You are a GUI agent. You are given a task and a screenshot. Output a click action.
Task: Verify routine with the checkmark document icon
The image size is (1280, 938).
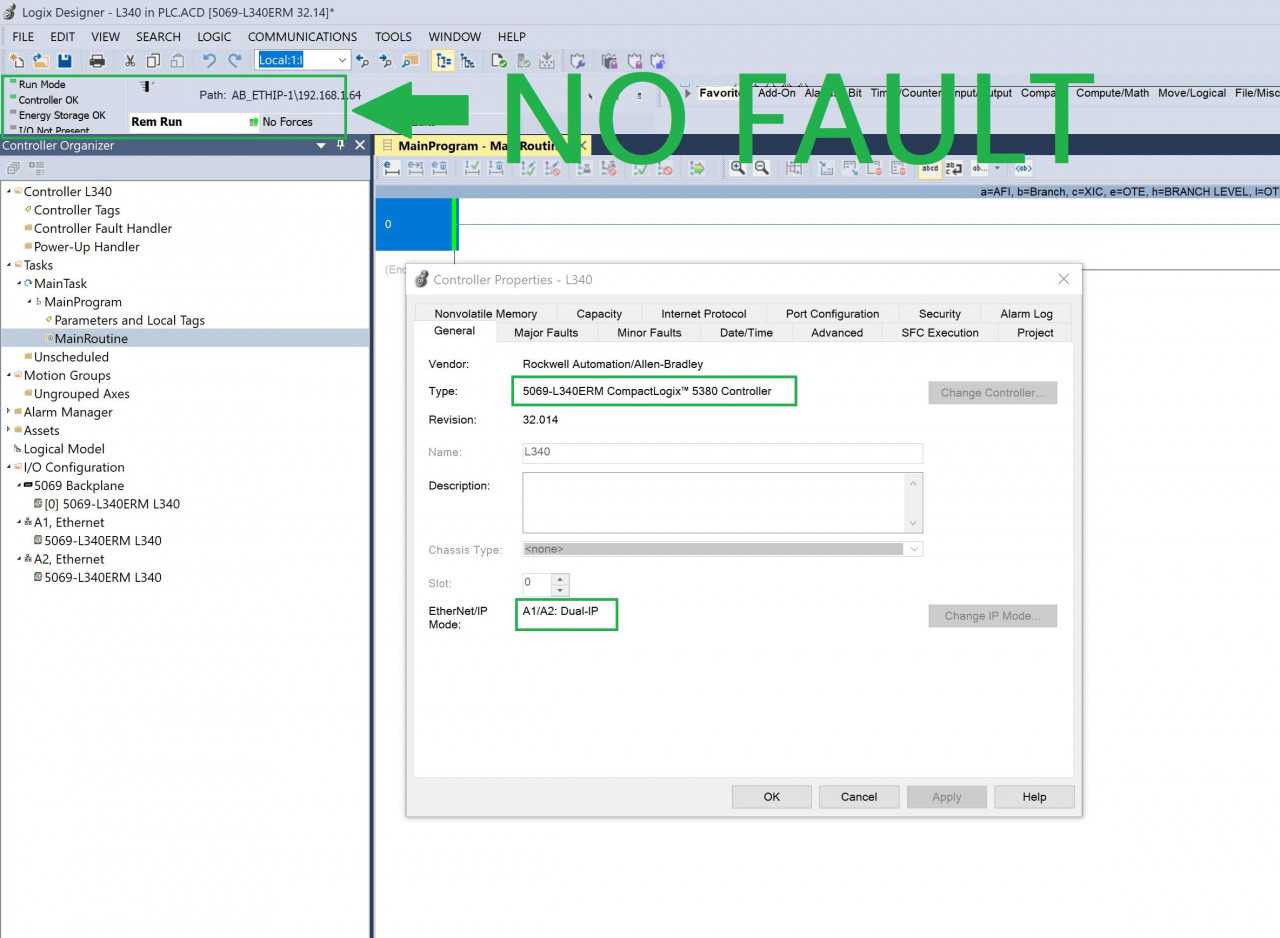(498, 60)
